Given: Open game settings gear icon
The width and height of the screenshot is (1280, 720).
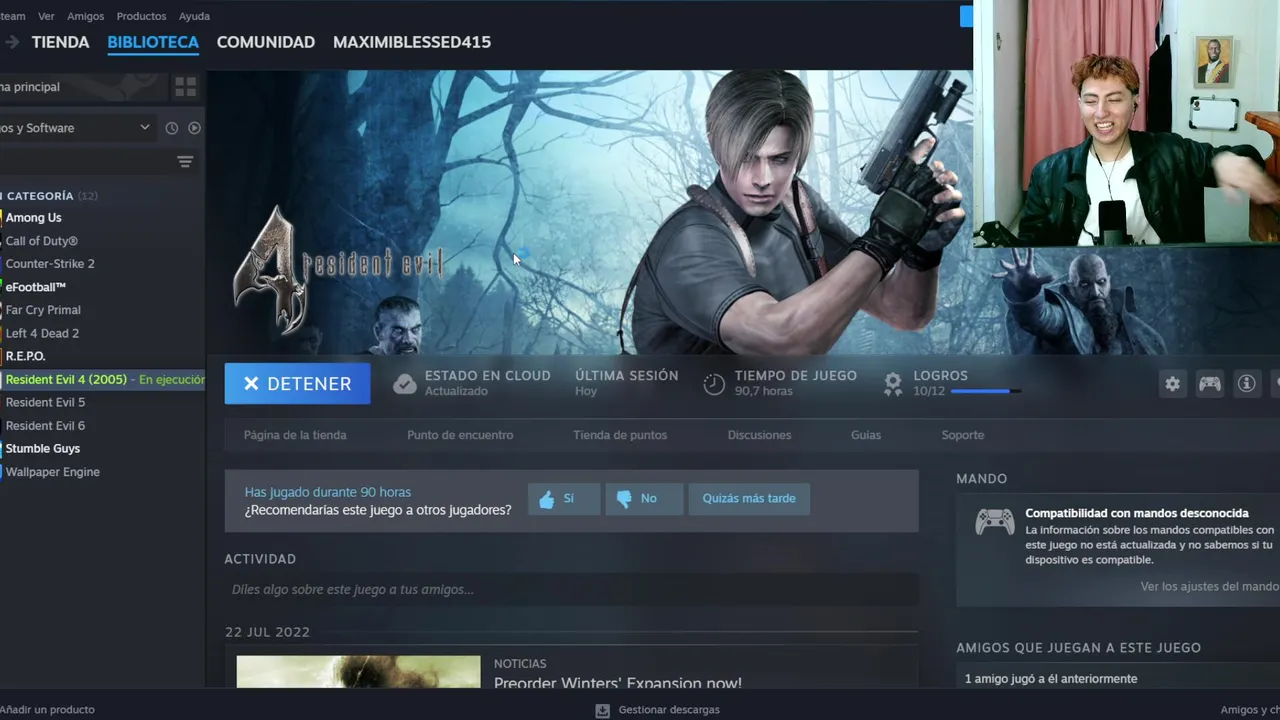Looking at the screenshot, I should [x=1172, y=384].
